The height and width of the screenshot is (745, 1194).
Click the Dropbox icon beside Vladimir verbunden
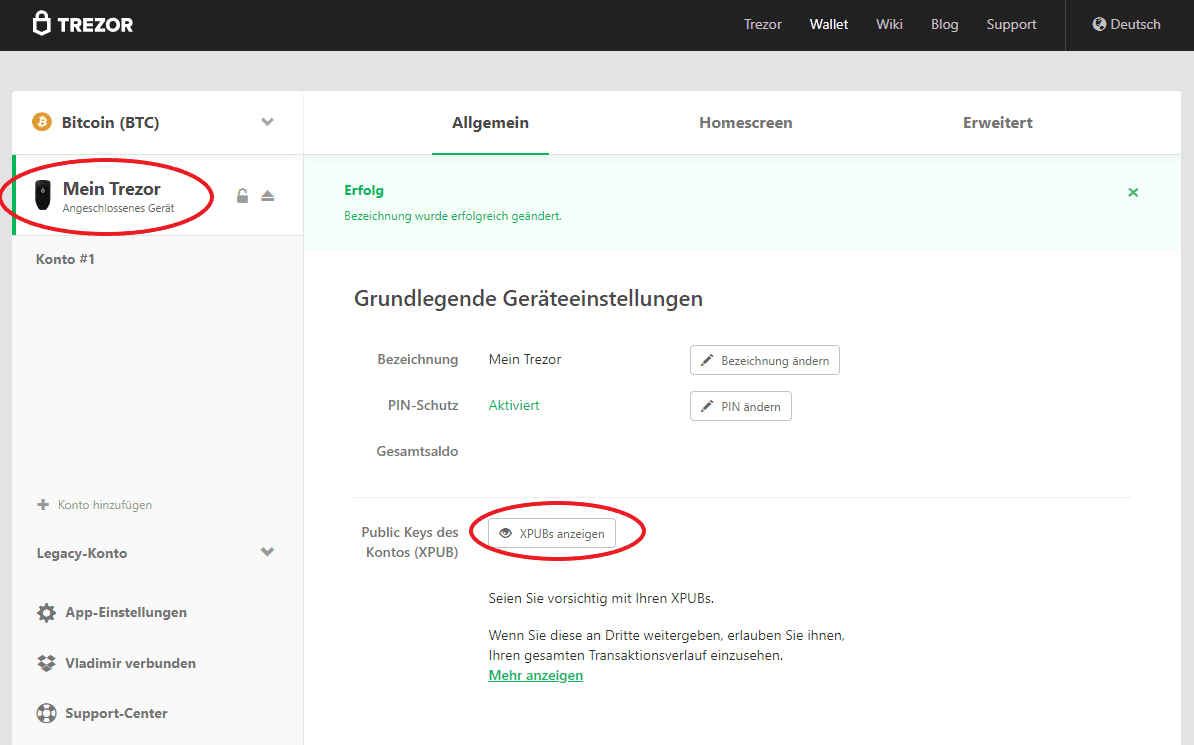tap(46, 663)
